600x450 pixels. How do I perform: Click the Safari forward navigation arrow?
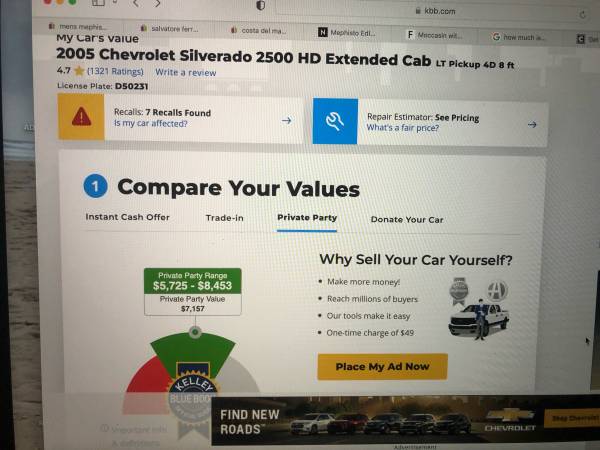[157, 3]
